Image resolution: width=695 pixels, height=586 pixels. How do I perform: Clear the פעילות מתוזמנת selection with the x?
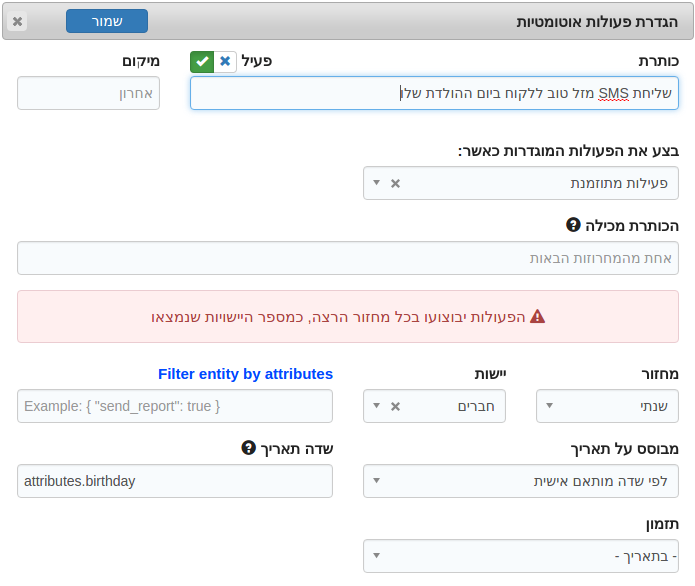pyautogui.click(x=395, y=183)
